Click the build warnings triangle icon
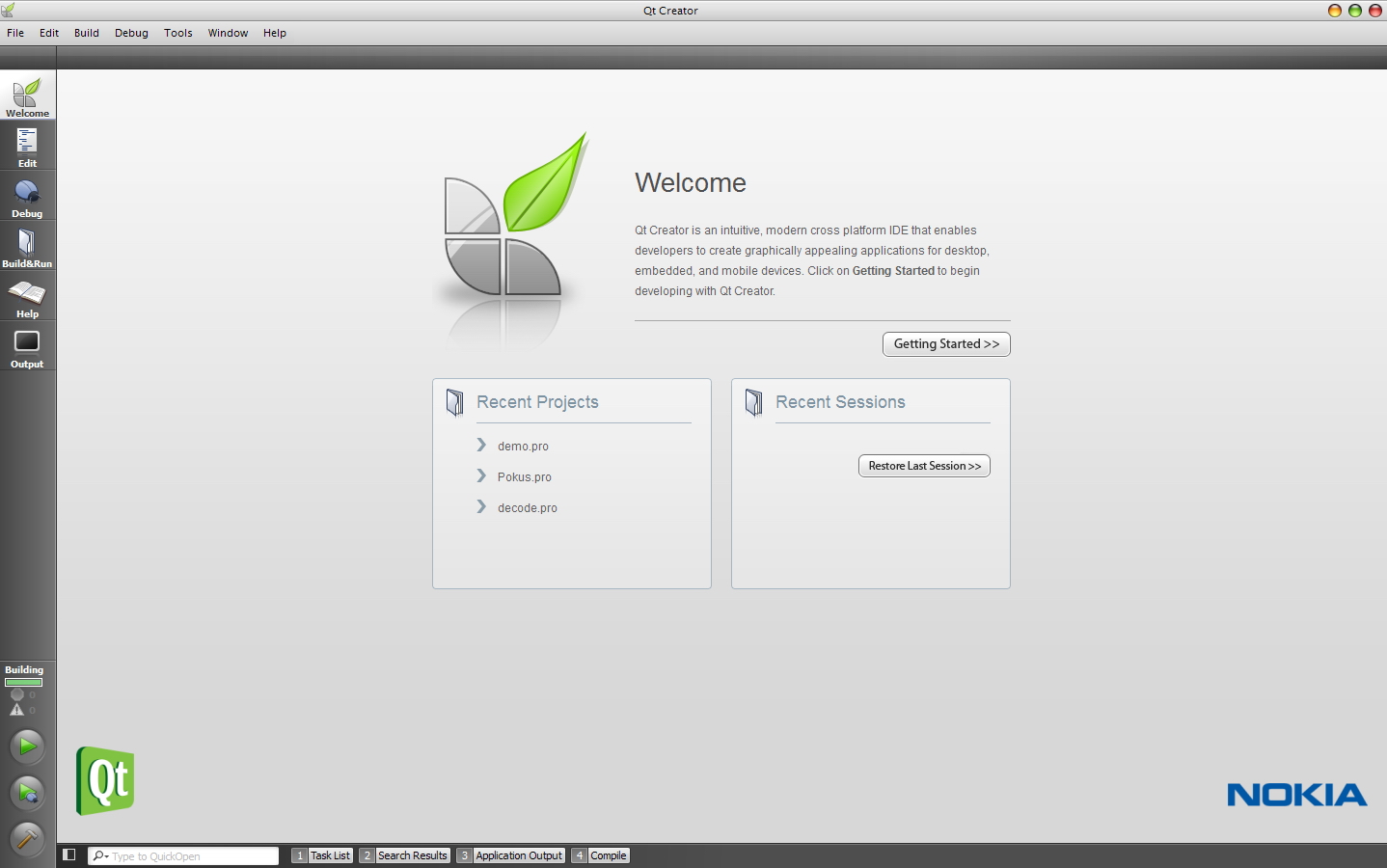The width and height of the screenshot is (1387, 868). pyautogui.click(x=16, y=710)
